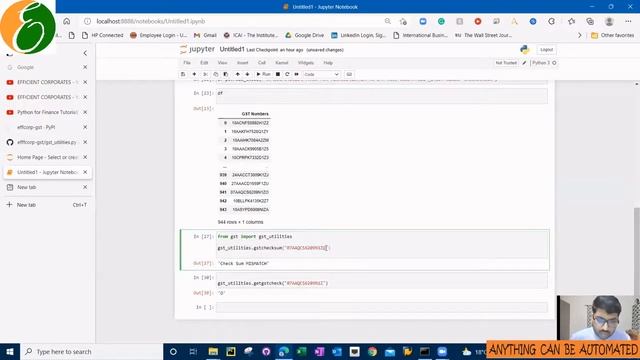Open the Gmail bookmark
Screen dimensions: 640x360
click(205, 36)
